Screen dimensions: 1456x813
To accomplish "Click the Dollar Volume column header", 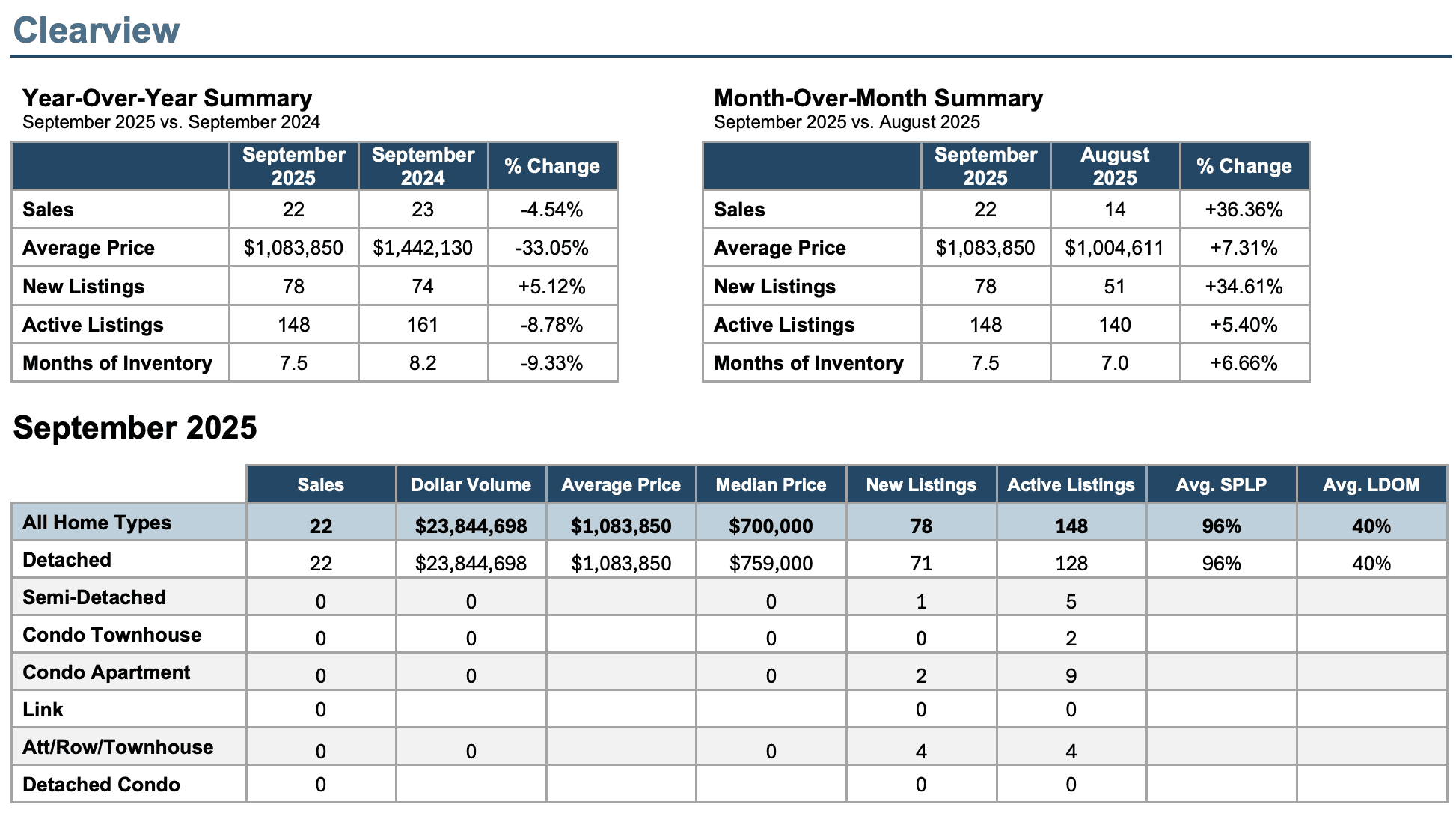I will click(x=471, y=485).
